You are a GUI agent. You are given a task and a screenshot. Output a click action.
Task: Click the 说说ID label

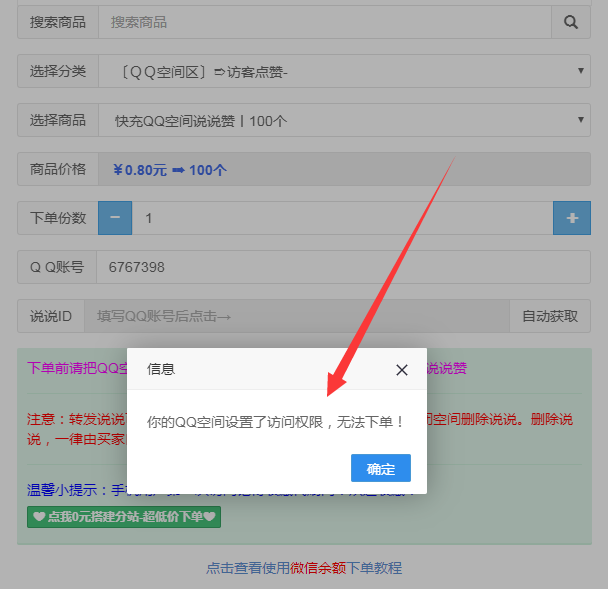[x=51, y=316]
